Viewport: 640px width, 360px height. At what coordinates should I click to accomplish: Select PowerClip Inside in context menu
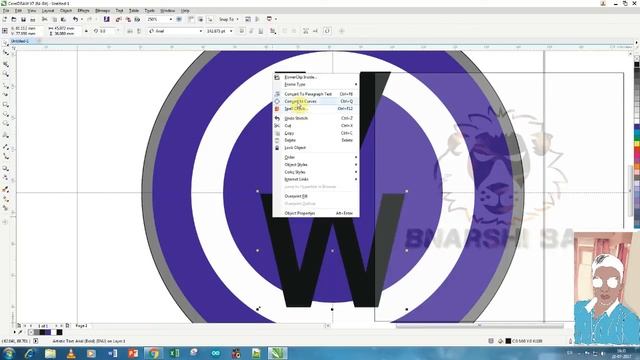click(316, 77)
